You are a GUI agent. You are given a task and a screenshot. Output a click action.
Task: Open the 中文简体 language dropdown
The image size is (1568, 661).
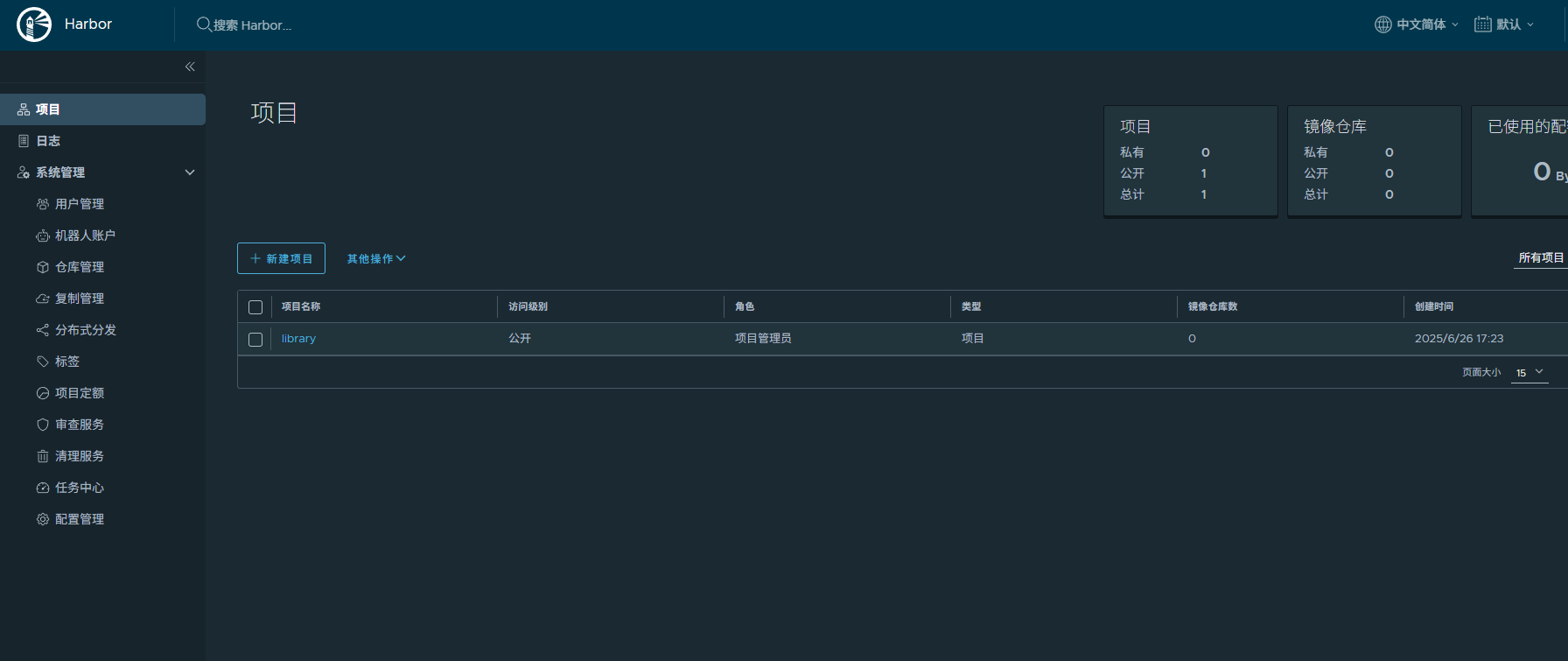1417,25
